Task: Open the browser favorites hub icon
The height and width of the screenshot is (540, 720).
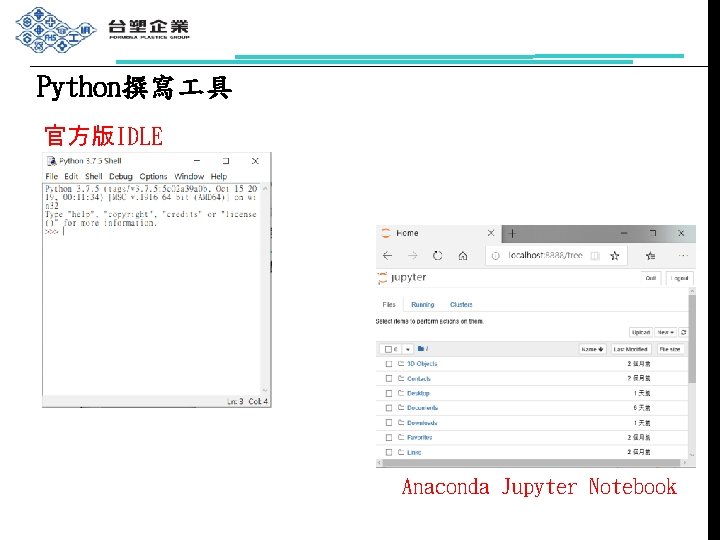Action: tap(650, 256)
